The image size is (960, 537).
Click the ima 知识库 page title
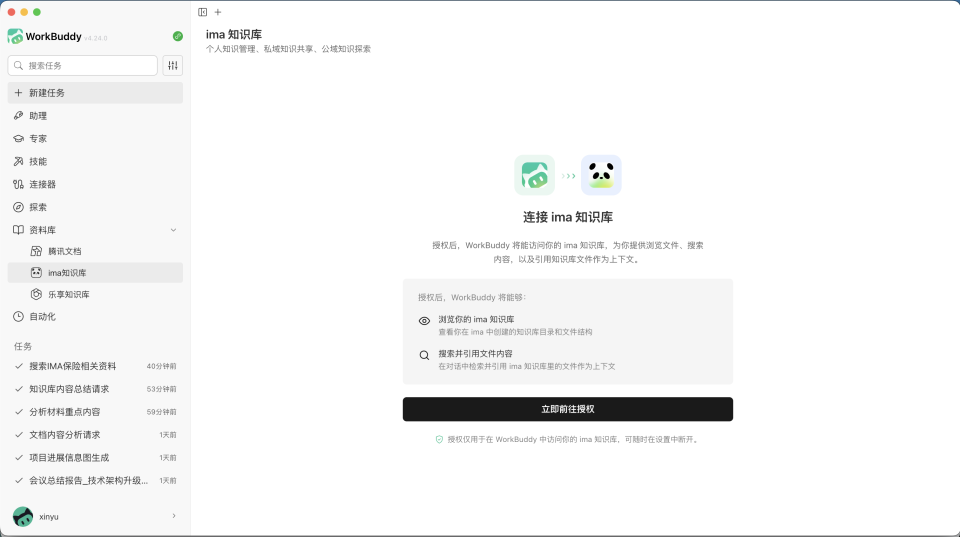(x=234, y=35)
